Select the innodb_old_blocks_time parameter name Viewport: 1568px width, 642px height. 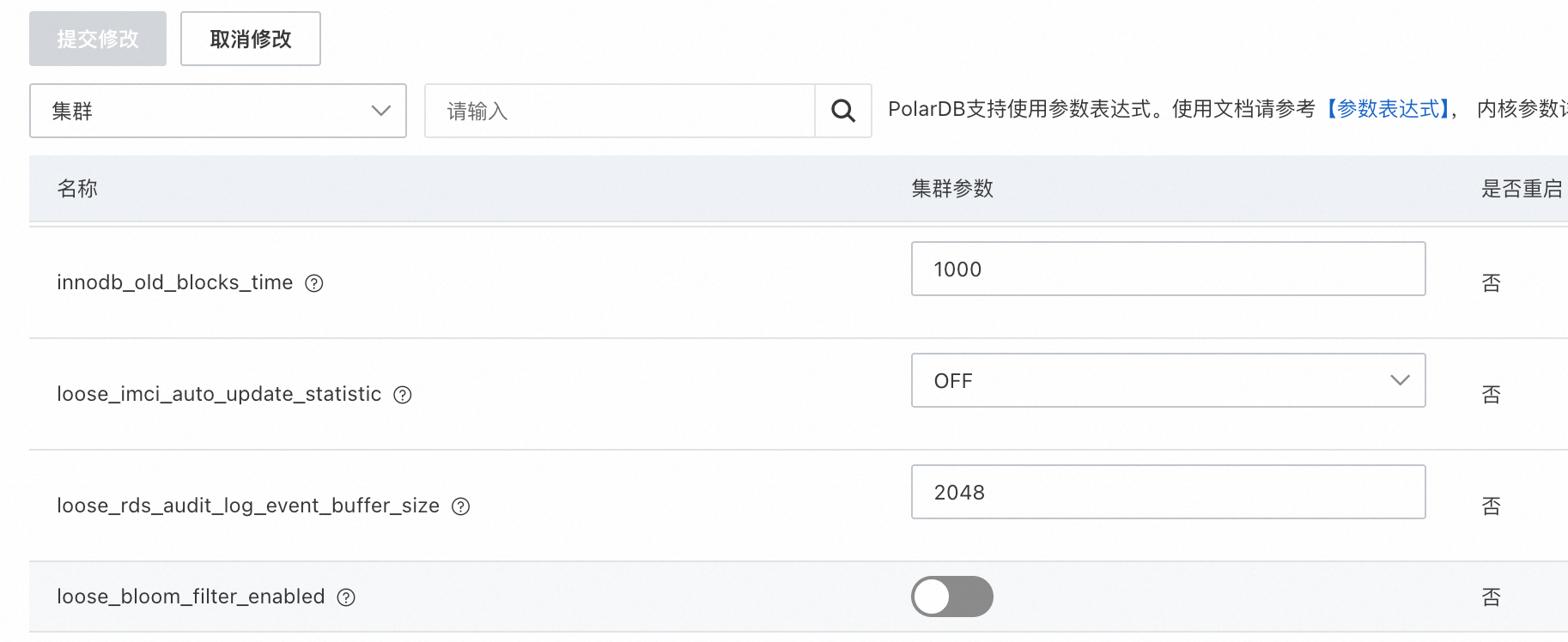click(174, 282)
